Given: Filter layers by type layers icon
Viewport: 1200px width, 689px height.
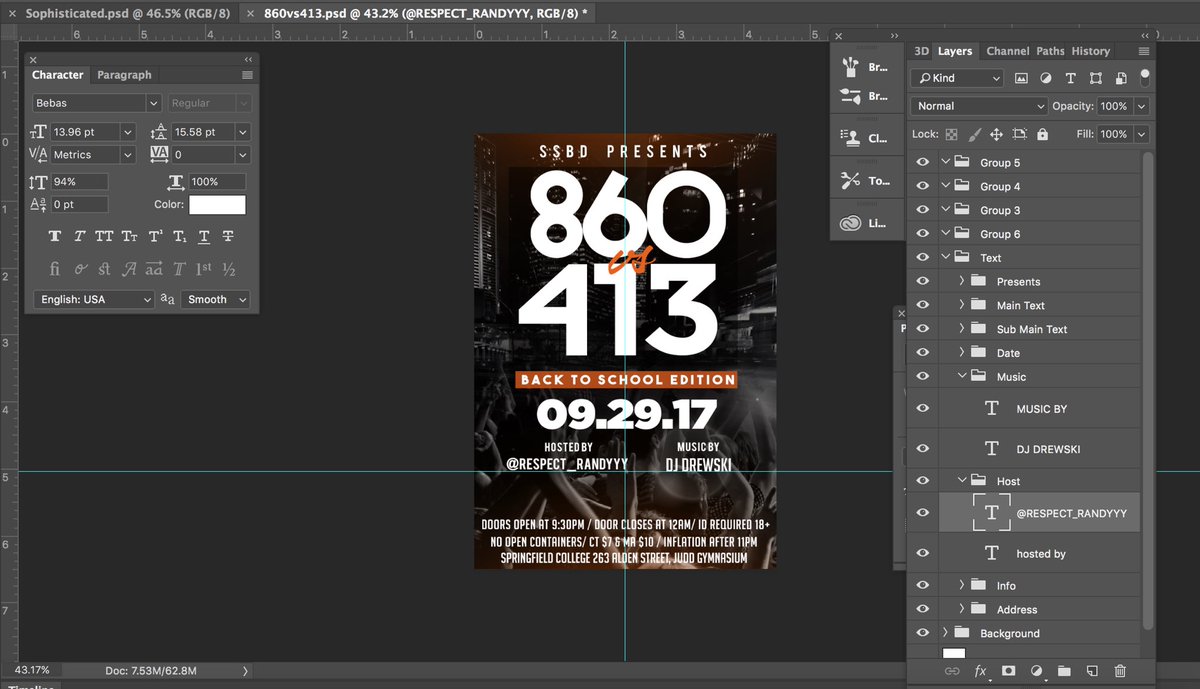Looking at the screenshot, I should 1071,78.
